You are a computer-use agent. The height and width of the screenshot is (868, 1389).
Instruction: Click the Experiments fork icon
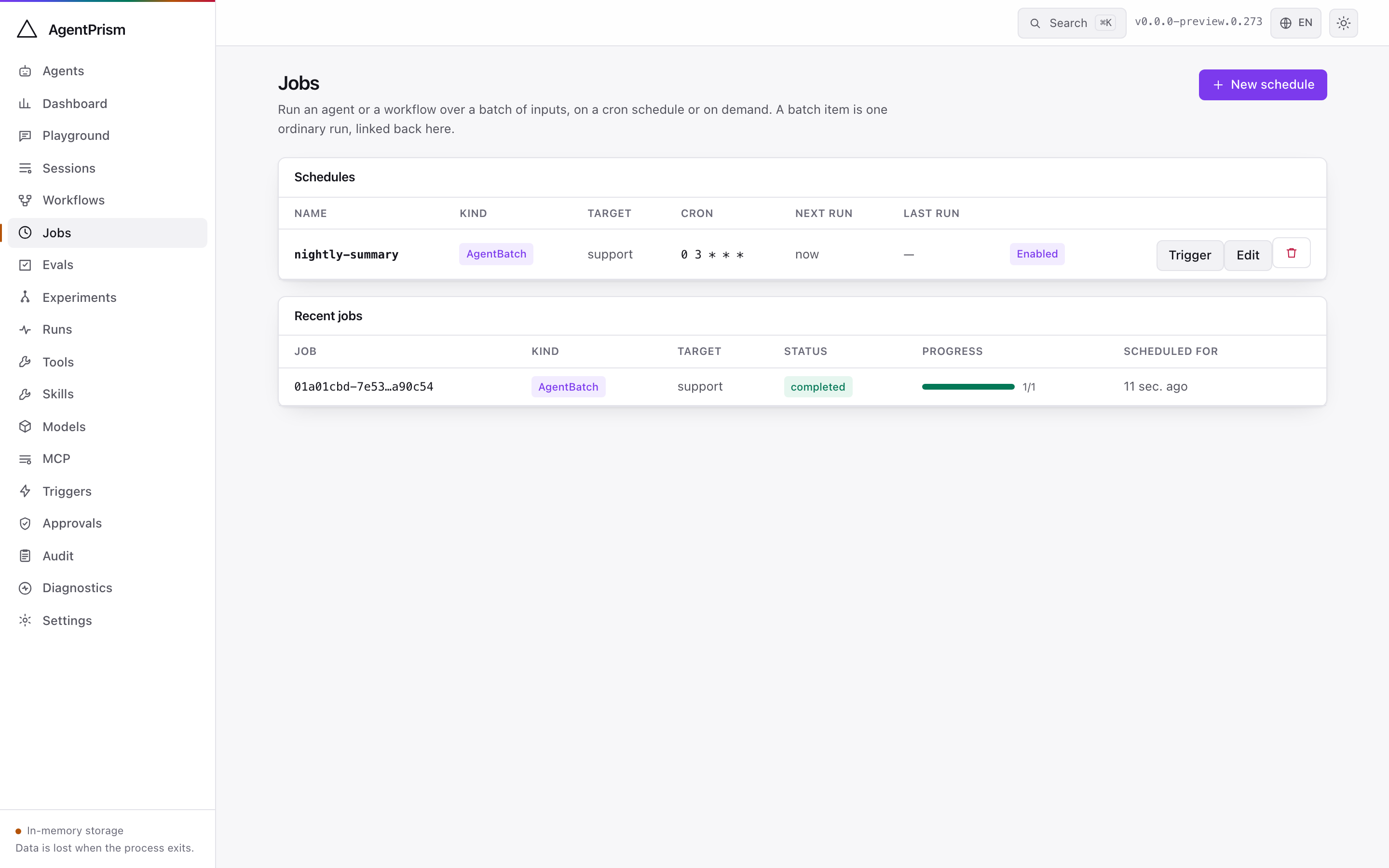click(25, 298)
